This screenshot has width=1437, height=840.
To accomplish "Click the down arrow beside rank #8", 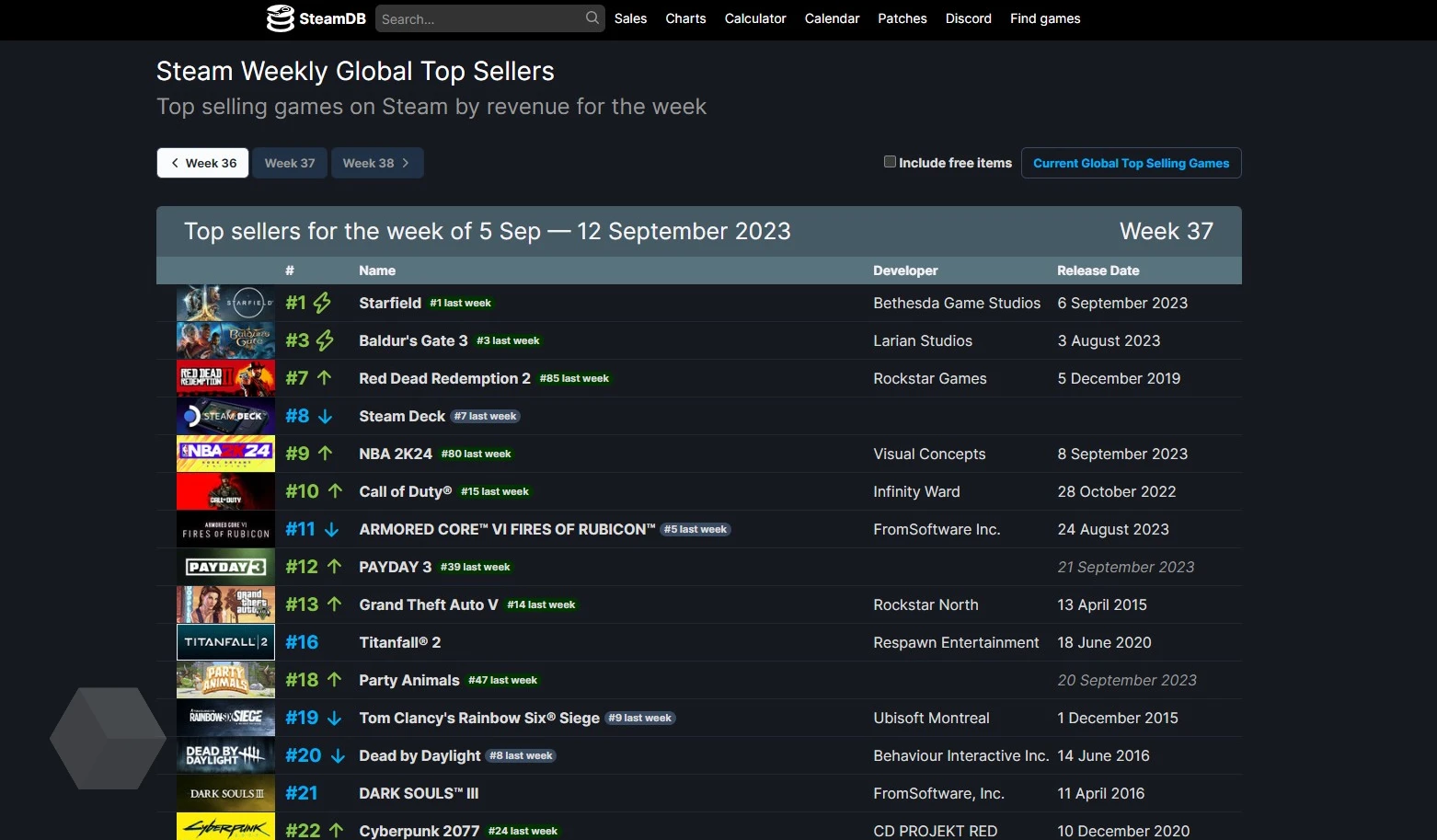I will (x=325, y=416).
